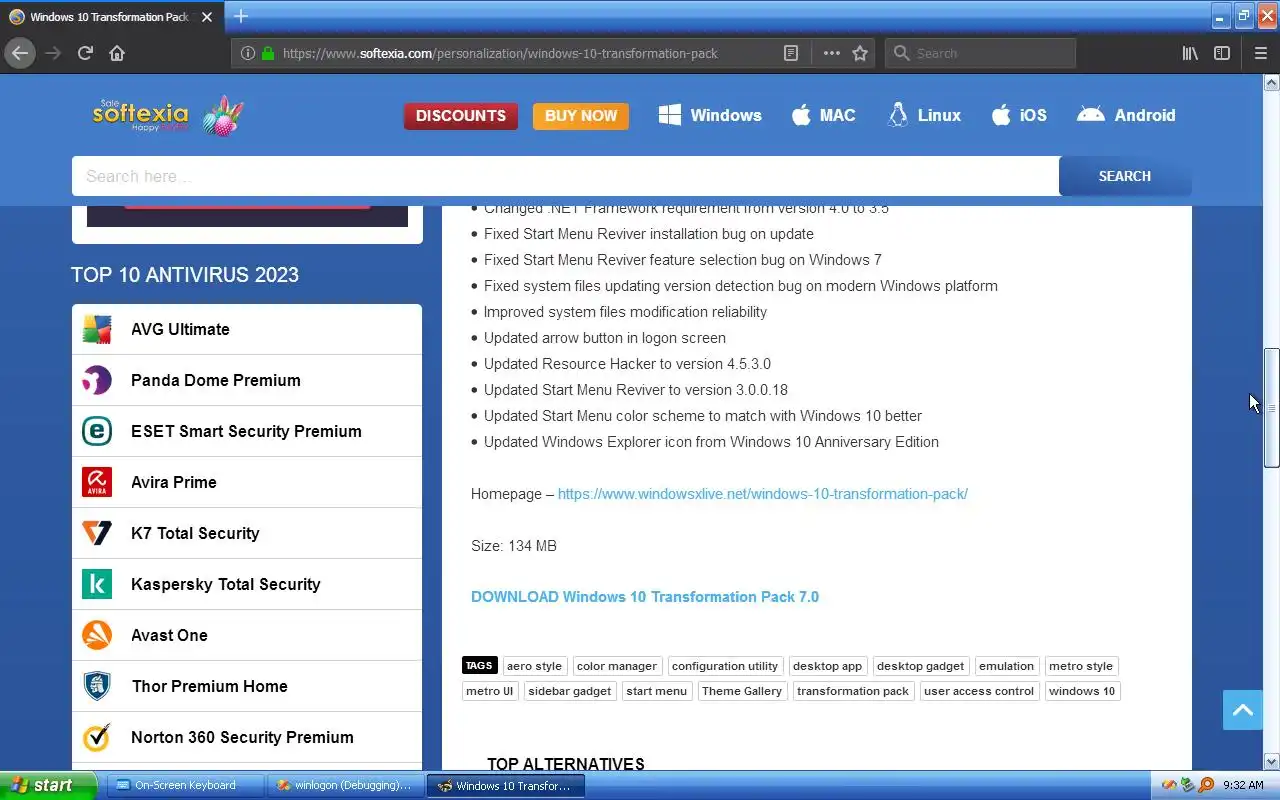Click the start menu tag

click(657, 691)
